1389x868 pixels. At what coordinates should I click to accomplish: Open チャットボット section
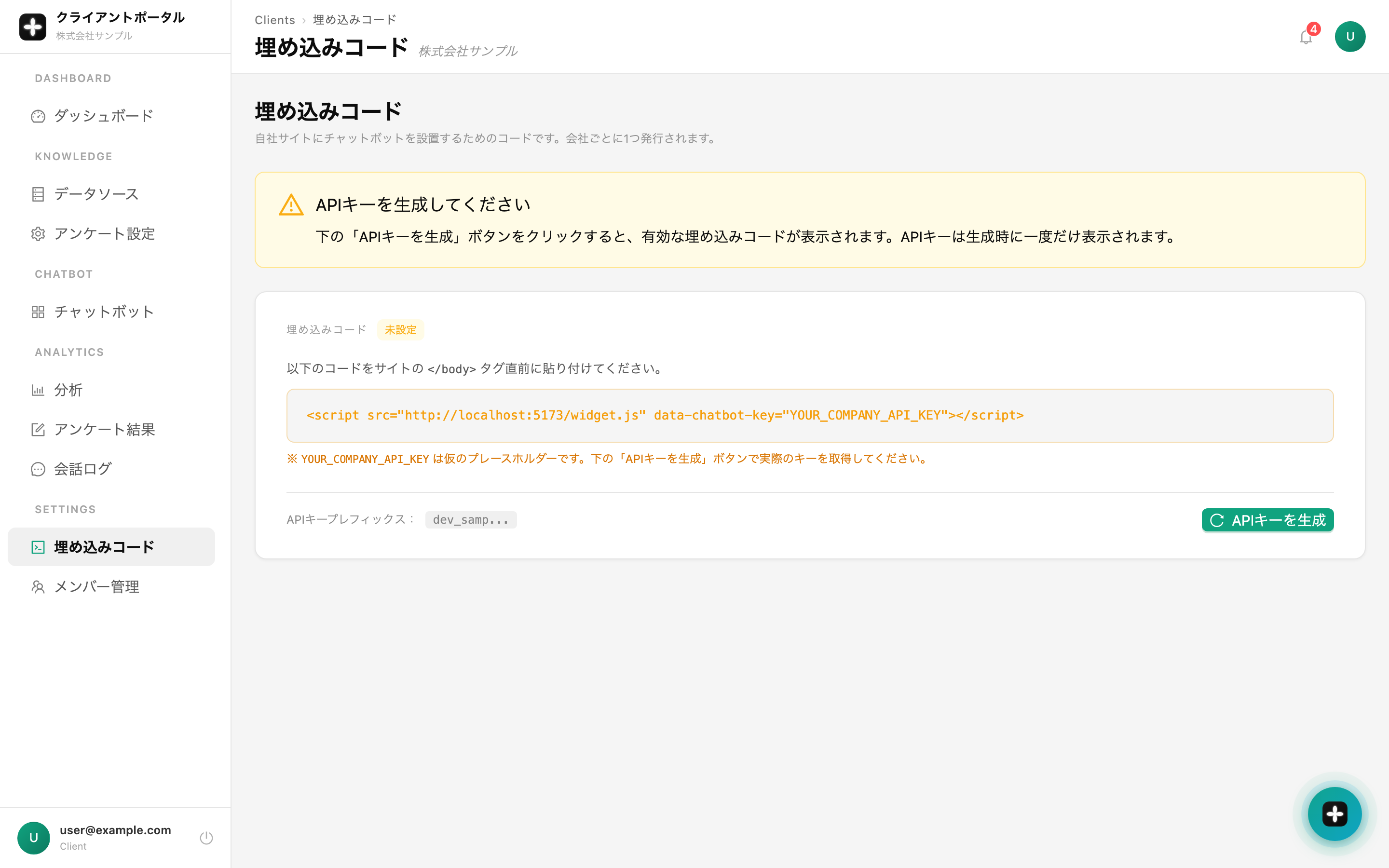point(111,312)
